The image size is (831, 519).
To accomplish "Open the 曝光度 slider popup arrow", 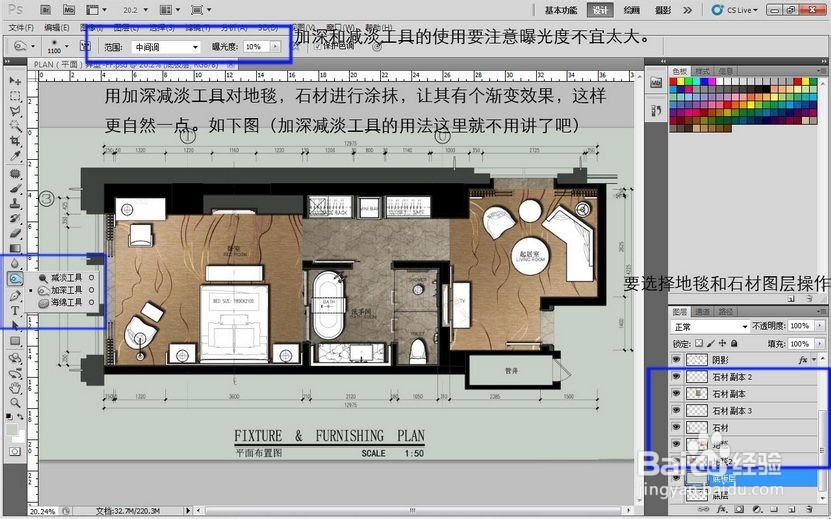I will point(275,47).
